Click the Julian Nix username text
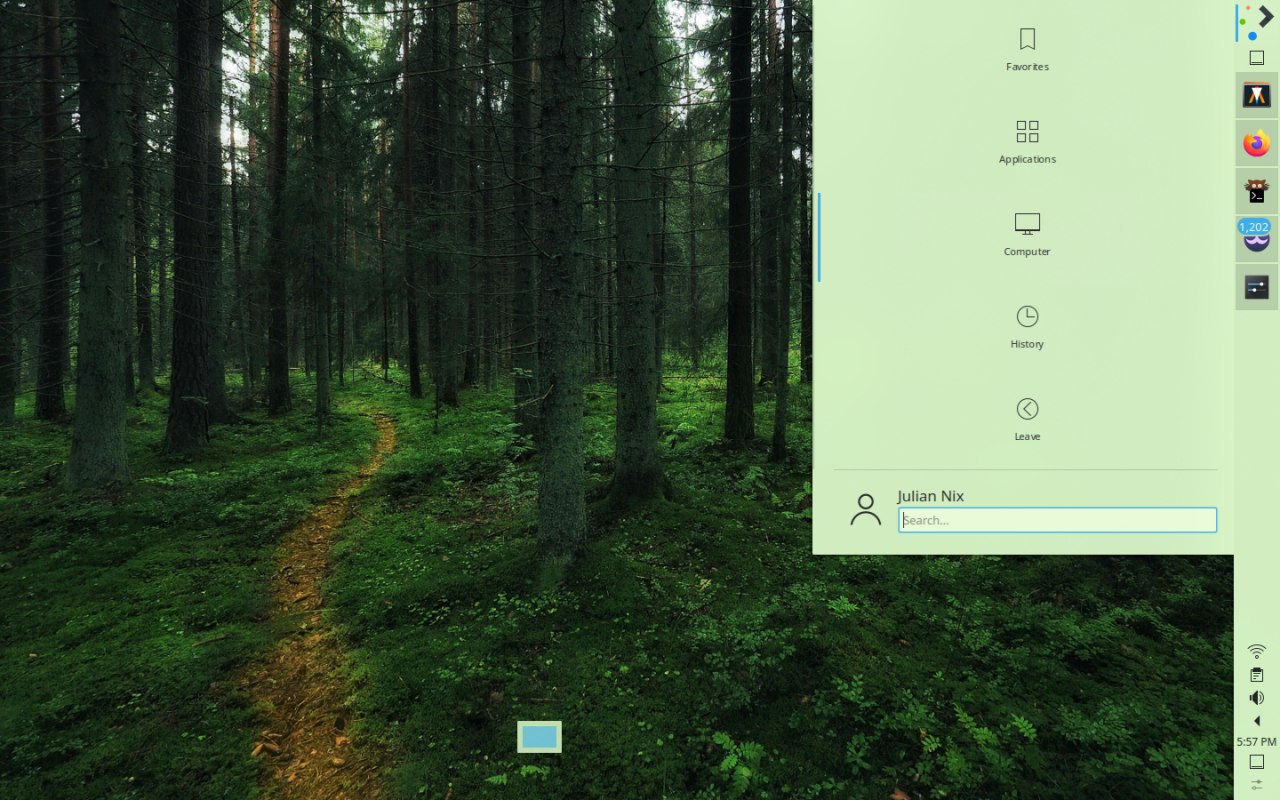 [930, 496]
